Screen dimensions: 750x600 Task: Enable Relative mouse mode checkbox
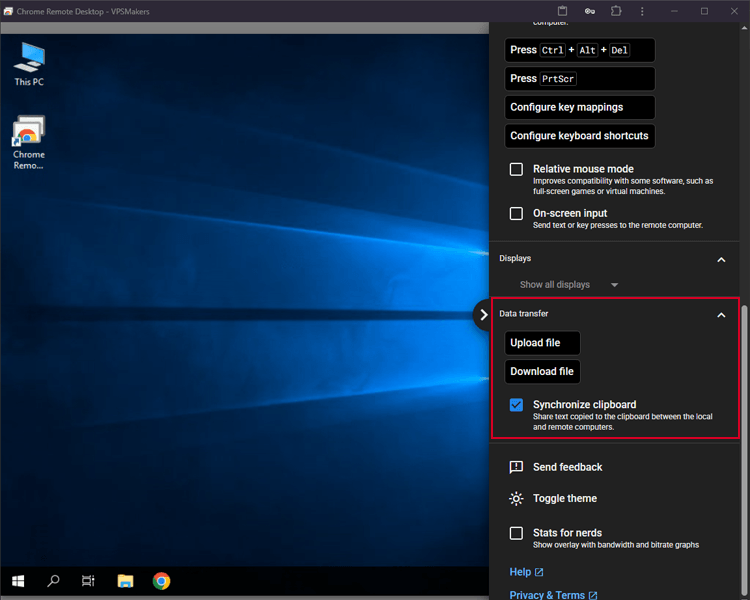point(516,169)
